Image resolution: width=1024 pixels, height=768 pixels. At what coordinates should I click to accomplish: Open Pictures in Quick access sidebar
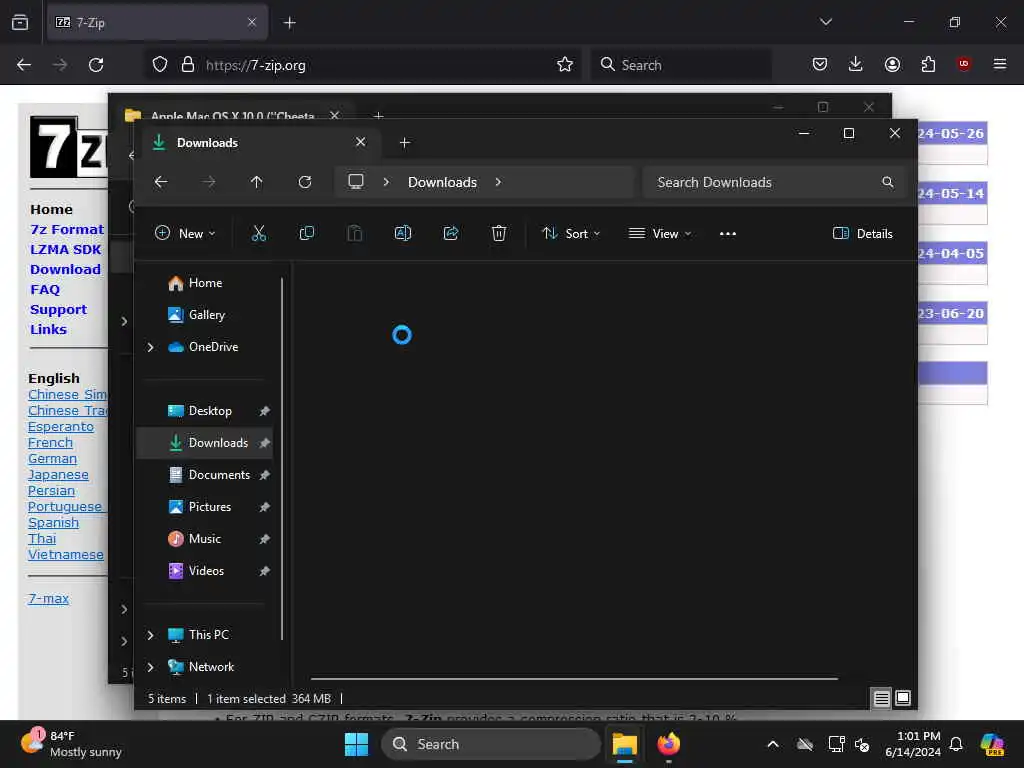click(x=210, y=507)
